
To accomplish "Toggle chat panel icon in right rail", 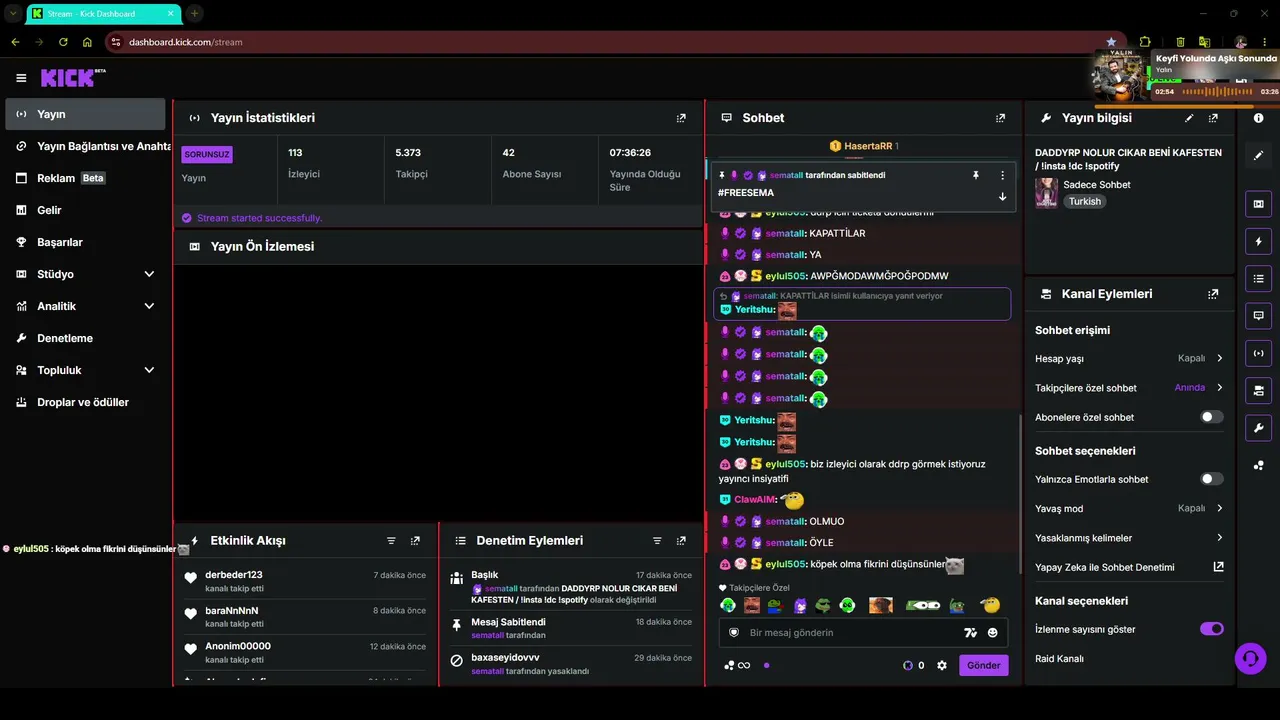I will [1258, 315].
